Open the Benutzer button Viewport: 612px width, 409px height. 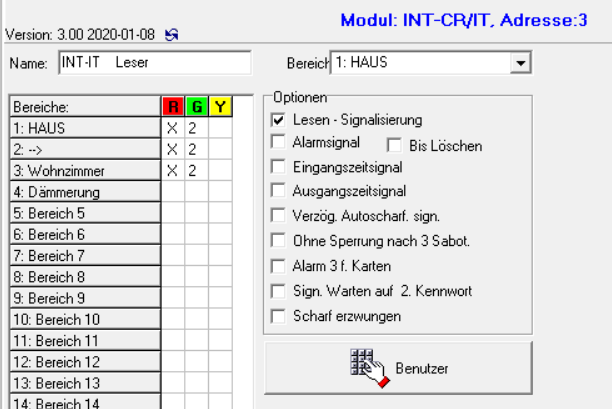pyautogui.click(x=399, y=368)
